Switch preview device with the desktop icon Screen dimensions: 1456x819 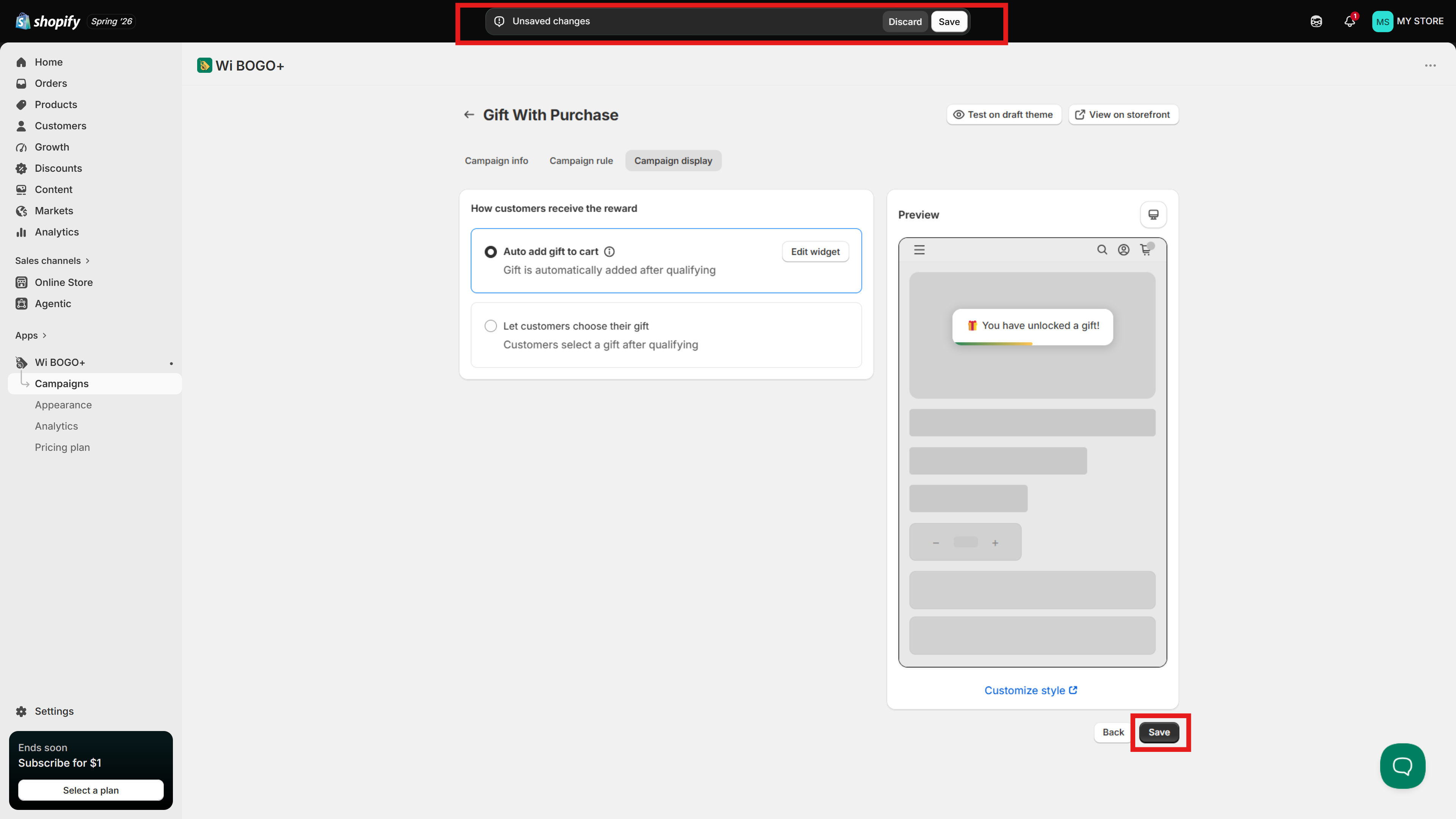(1153, 215)
